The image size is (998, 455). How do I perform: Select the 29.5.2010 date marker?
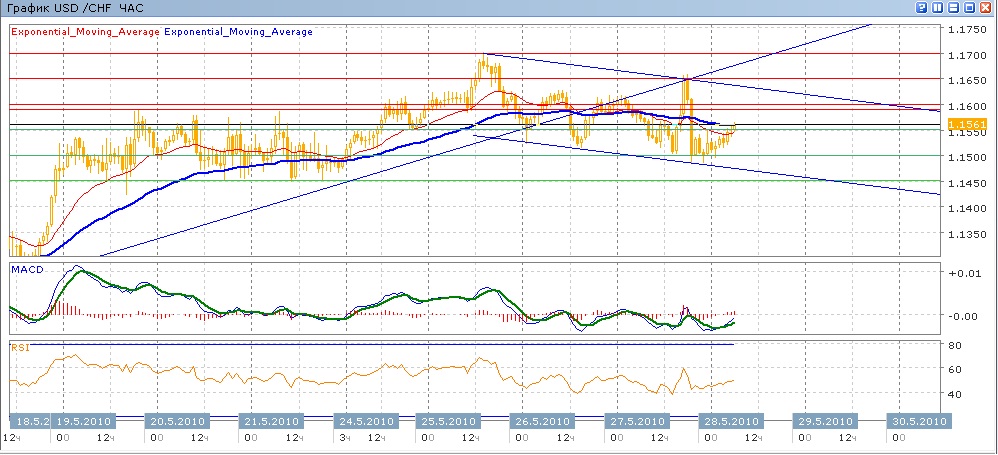point(824,421)
